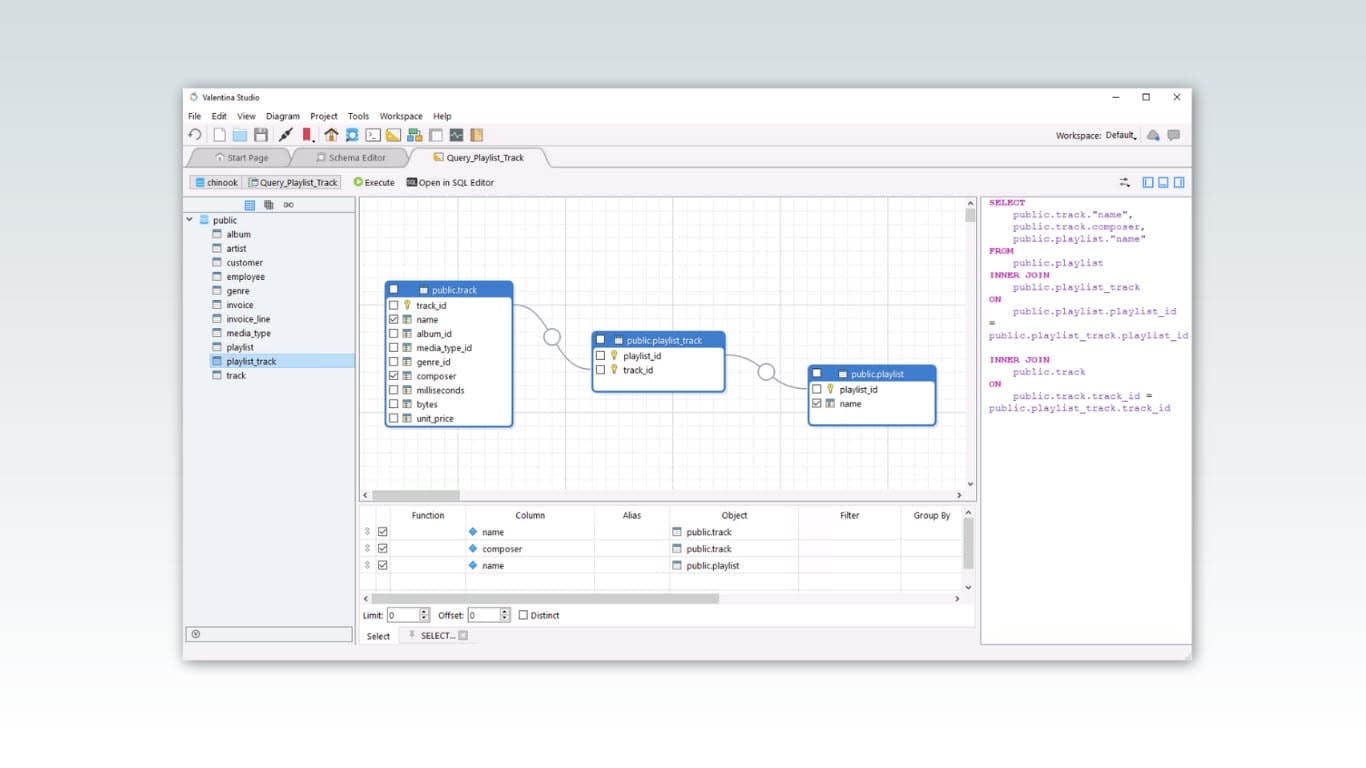
Task: Click the Save icon in the toolbar
Action: tap(262, 135)
